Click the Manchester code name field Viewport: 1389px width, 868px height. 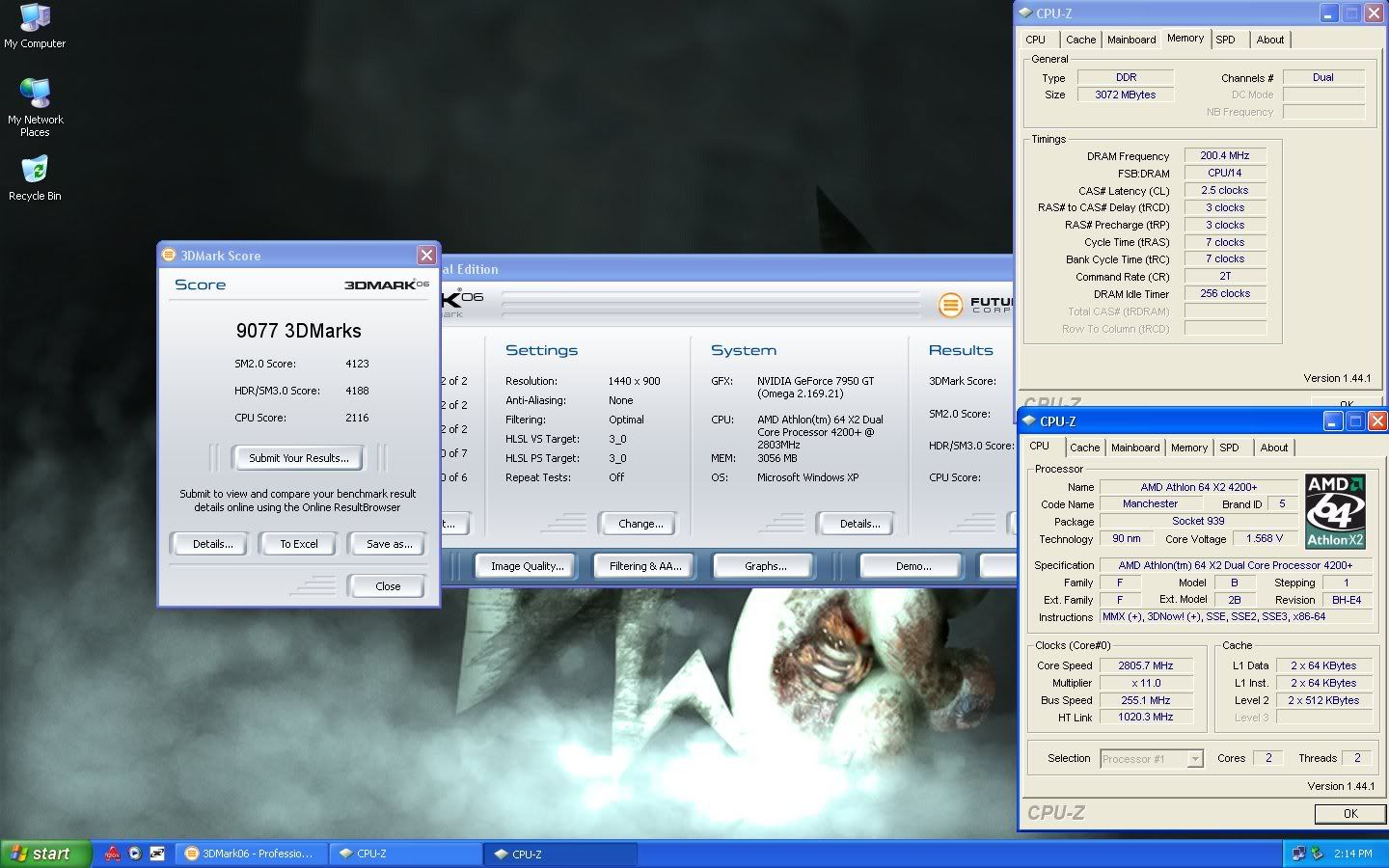point(1150,503)
